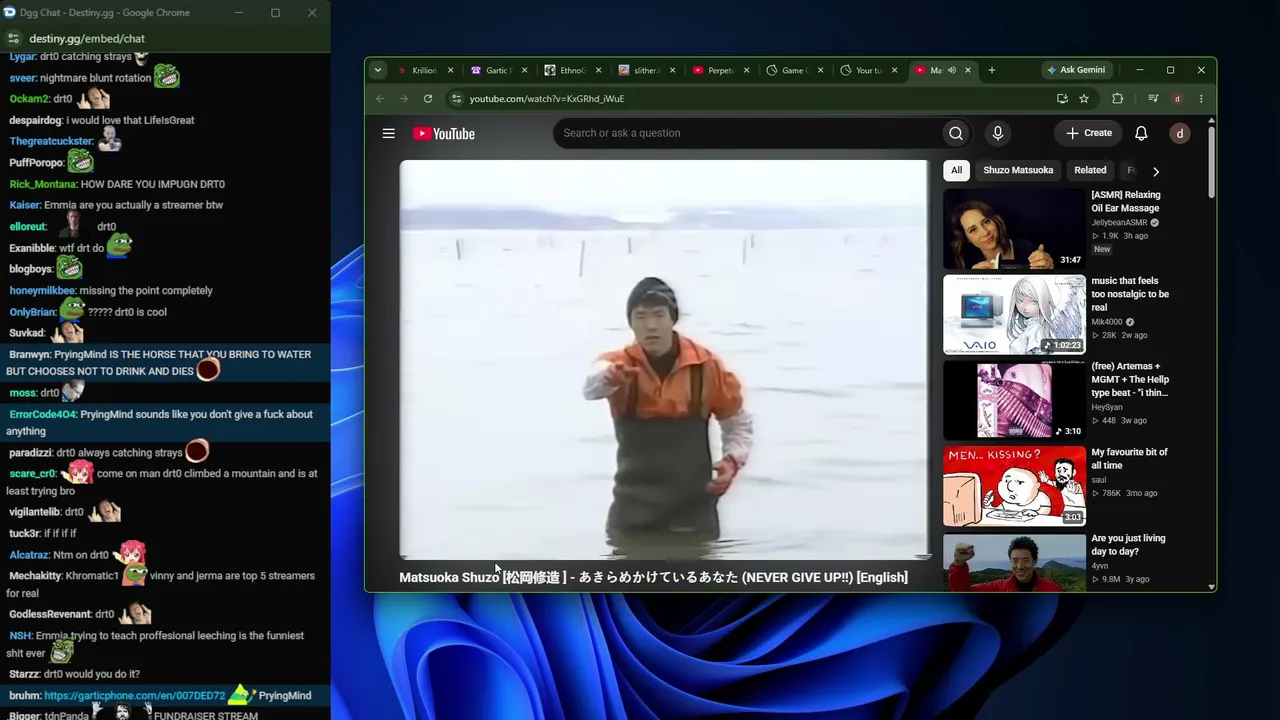Click username Rick_Montana in chat

[x=42, y=184]
